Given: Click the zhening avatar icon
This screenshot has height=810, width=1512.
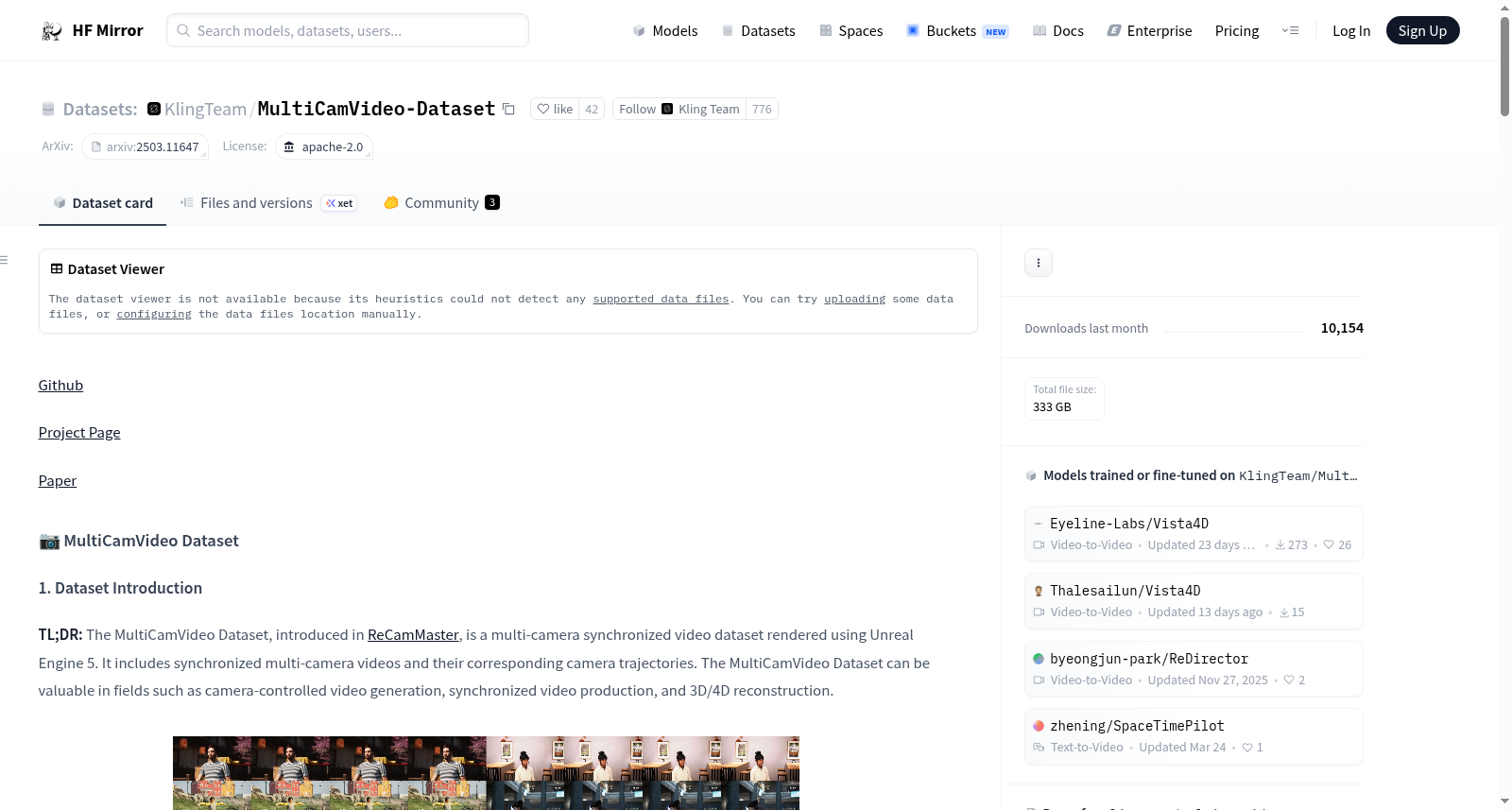Looking at the screenshot, I should pyautogui.click(x=1039, y=726).
